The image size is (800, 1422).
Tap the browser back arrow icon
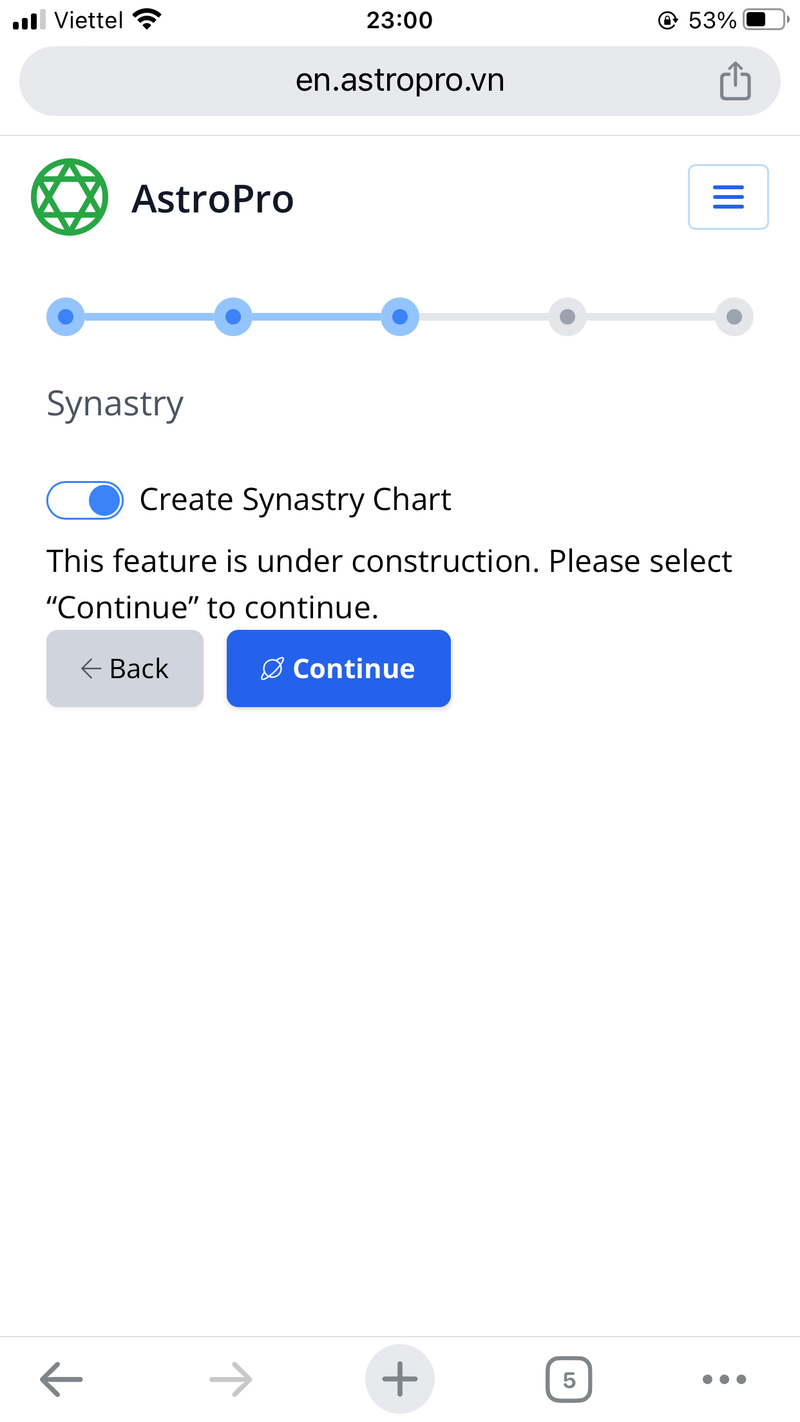click(61, 1378)
